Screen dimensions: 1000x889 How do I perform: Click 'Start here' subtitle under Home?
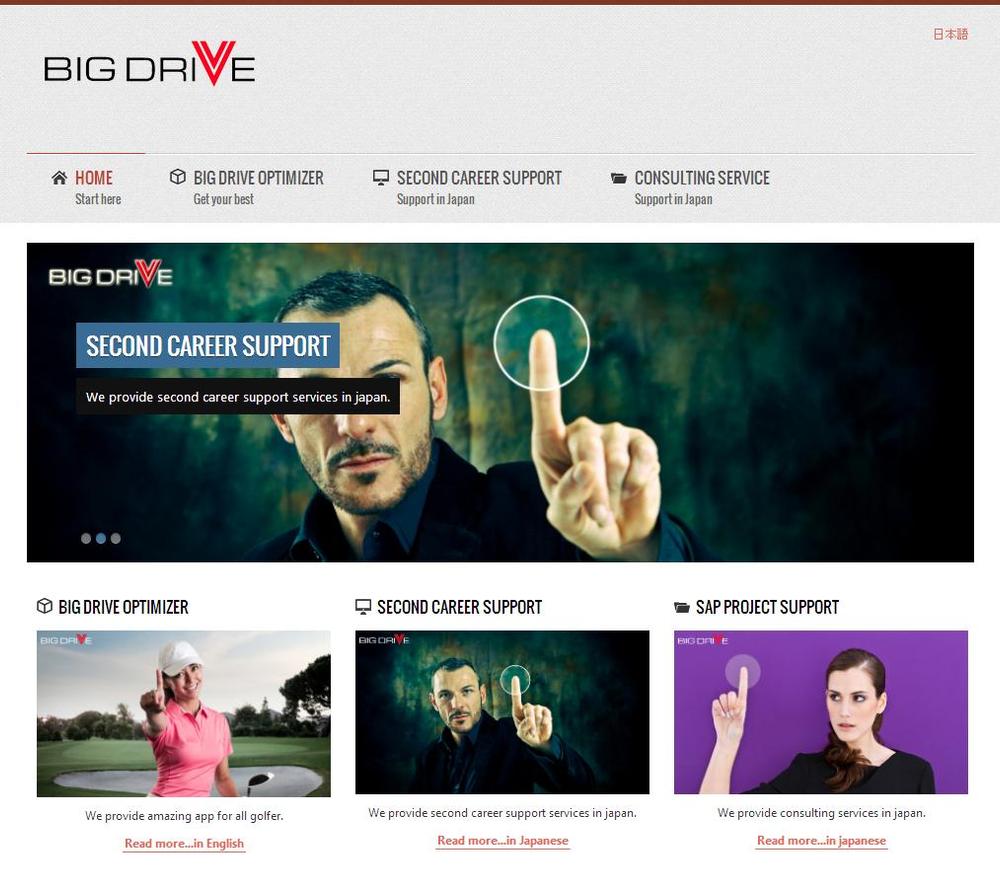point(98,199)
